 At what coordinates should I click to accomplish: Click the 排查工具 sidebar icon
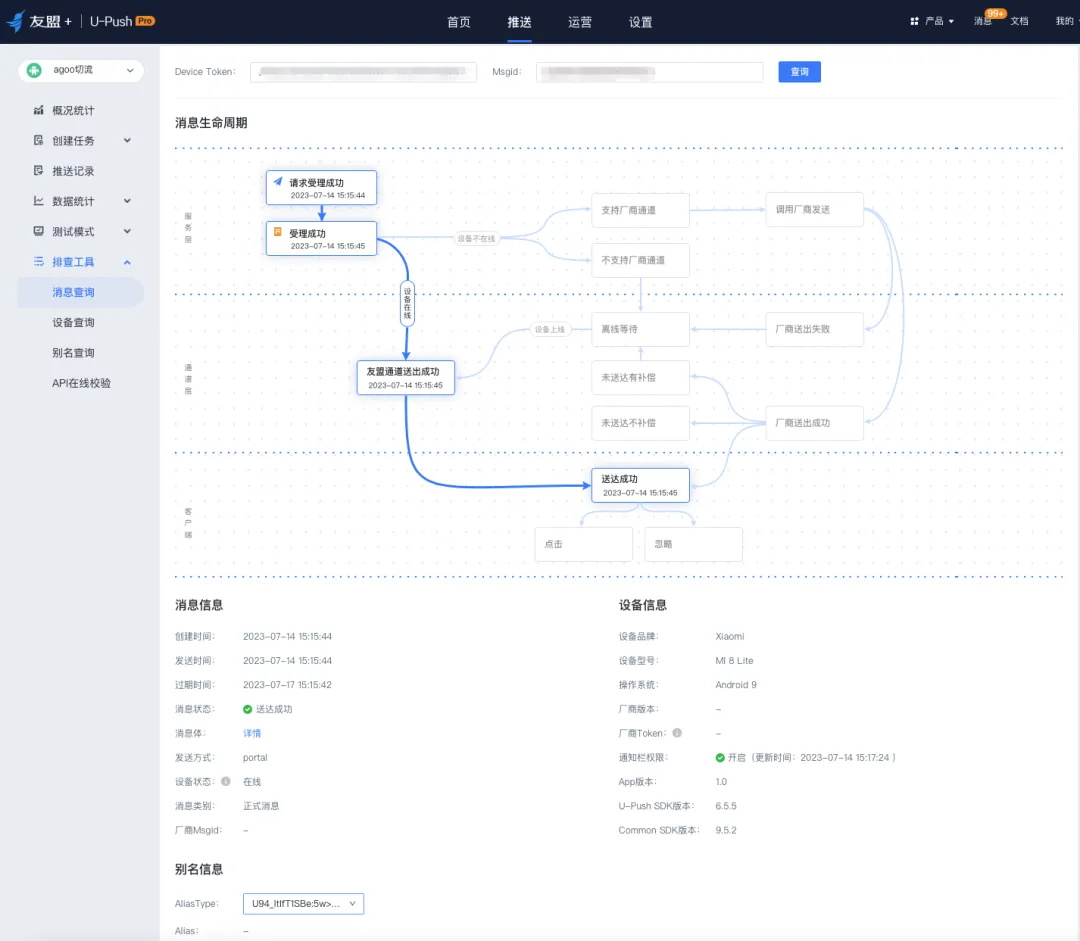click(x=40, y=261)
